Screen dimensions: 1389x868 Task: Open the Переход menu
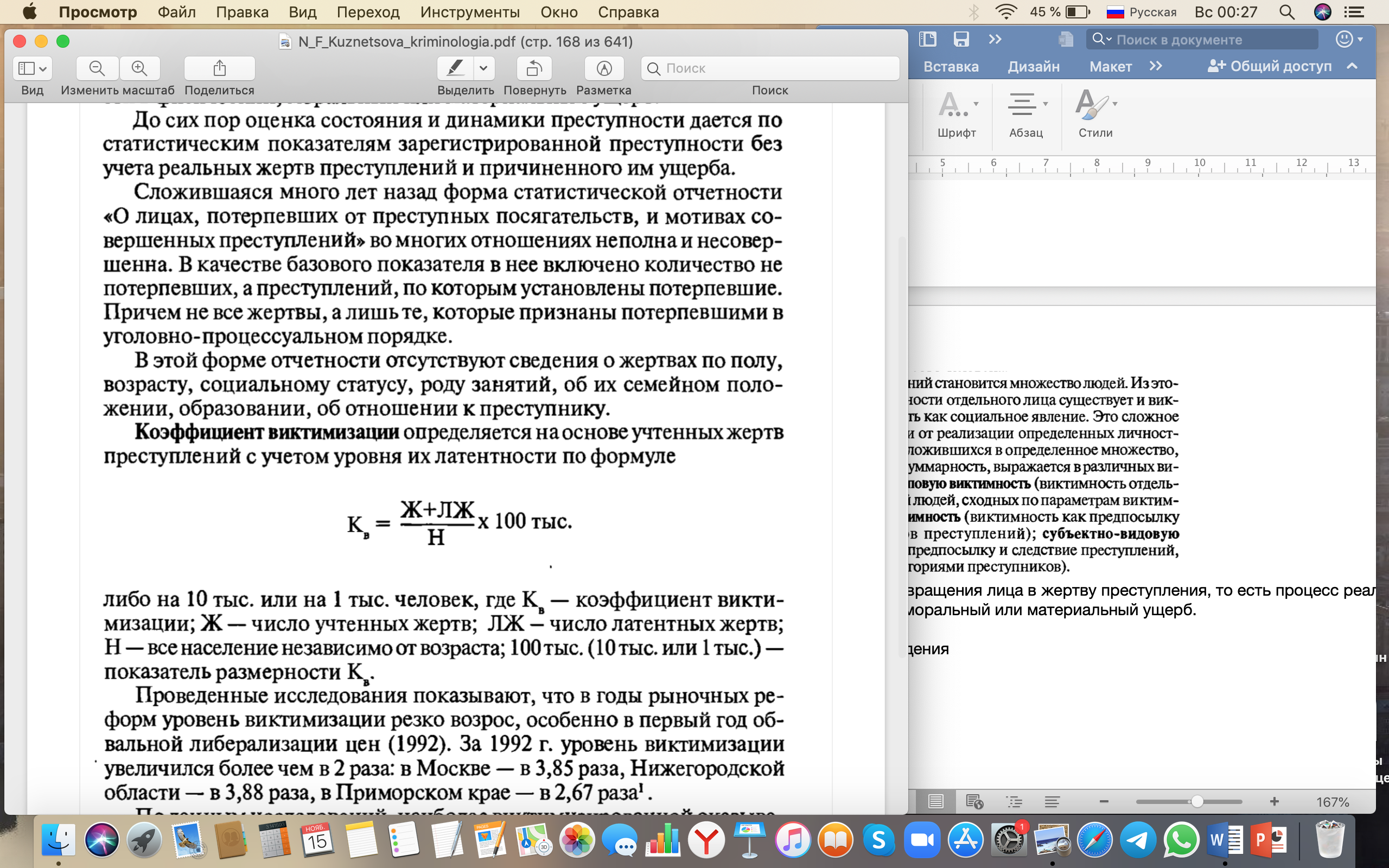pyautogui.click(x=368, y=12)
